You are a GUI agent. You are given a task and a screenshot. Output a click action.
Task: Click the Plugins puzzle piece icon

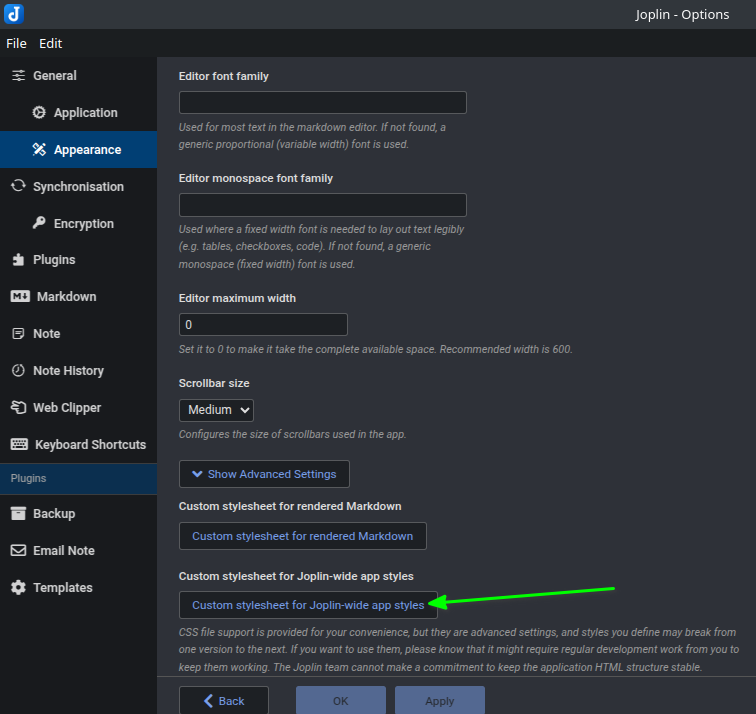point(18,259)
